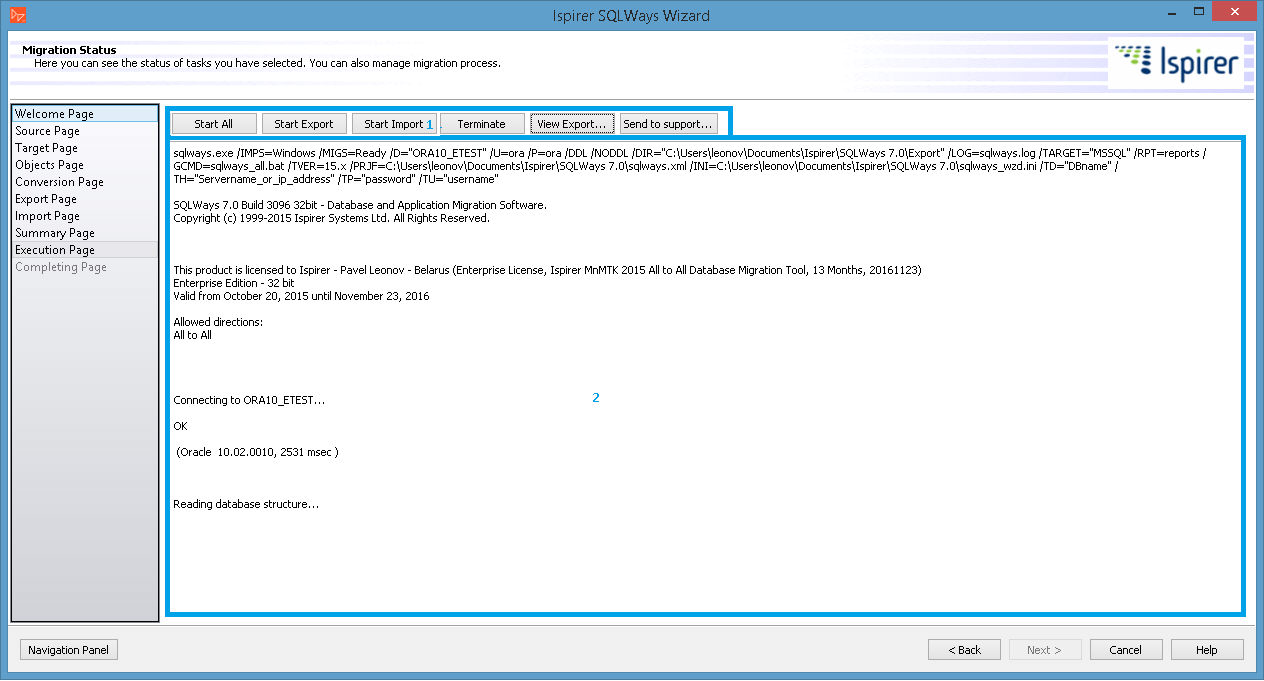Open the Navigation Panel
Screen dimensions: 1264x681
pyautogui.click(x=68, y=649)
